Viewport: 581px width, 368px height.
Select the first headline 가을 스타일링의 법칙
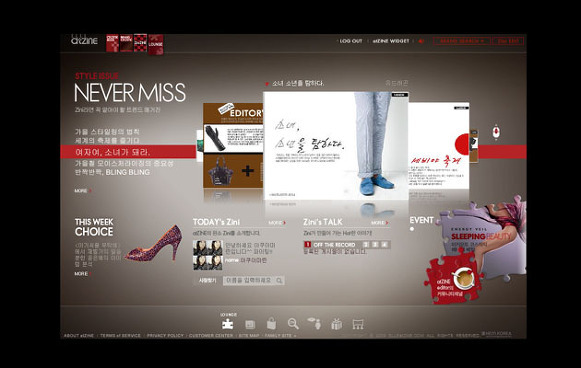coord(107,132)
